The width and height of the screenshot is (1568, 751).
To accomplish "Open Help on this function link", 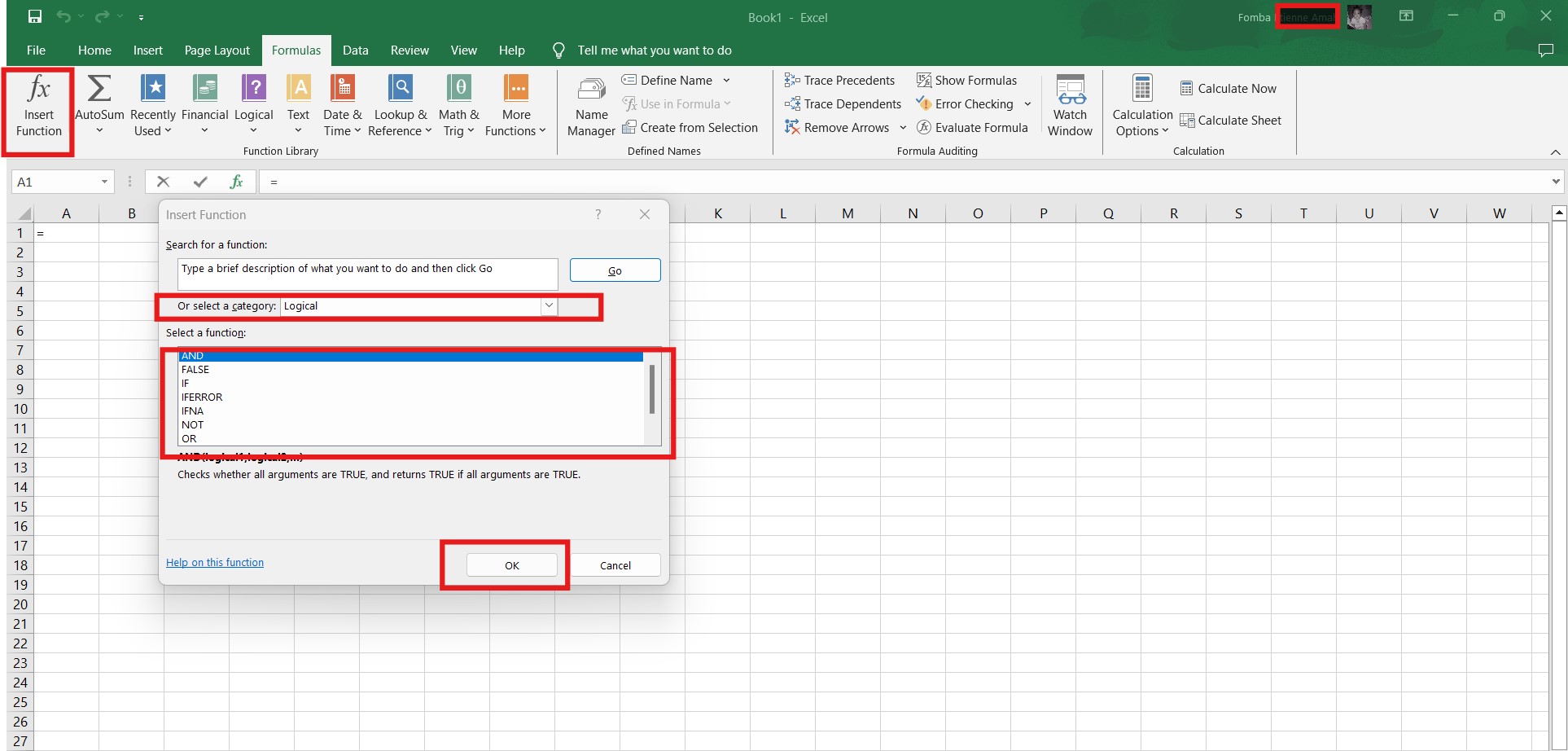I will tap(215, 562).
